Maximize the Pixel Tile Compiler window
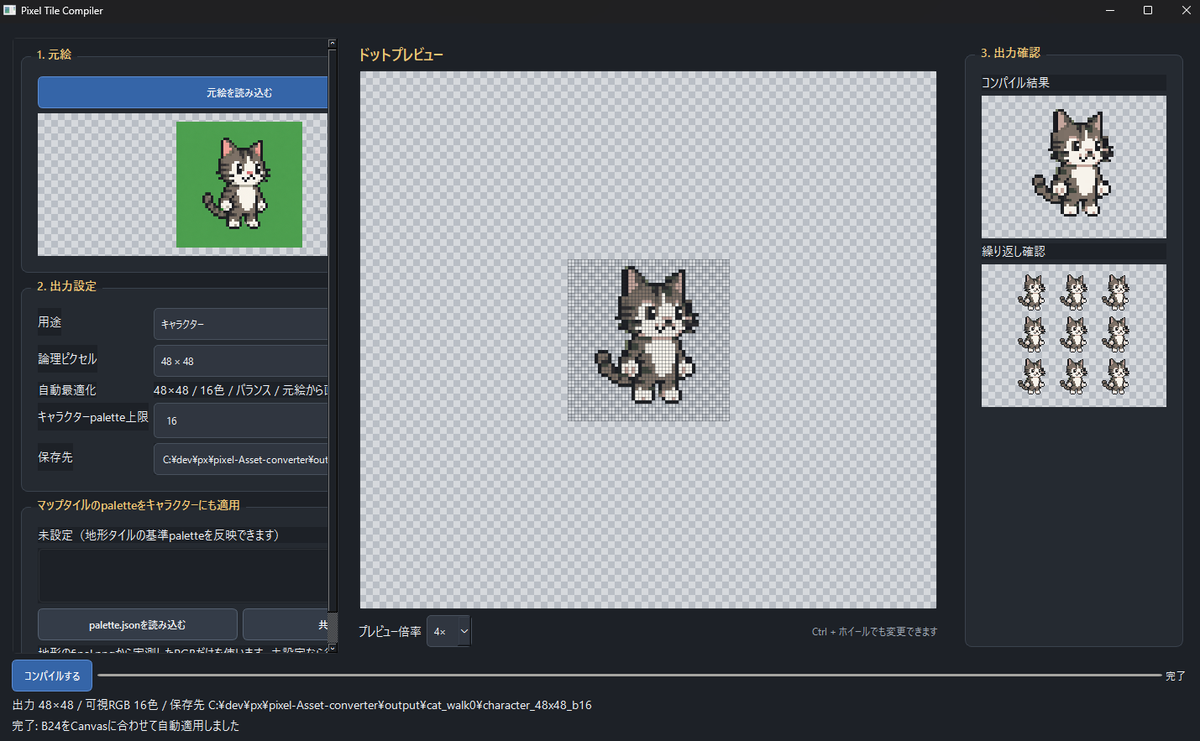 [1147, 10]
